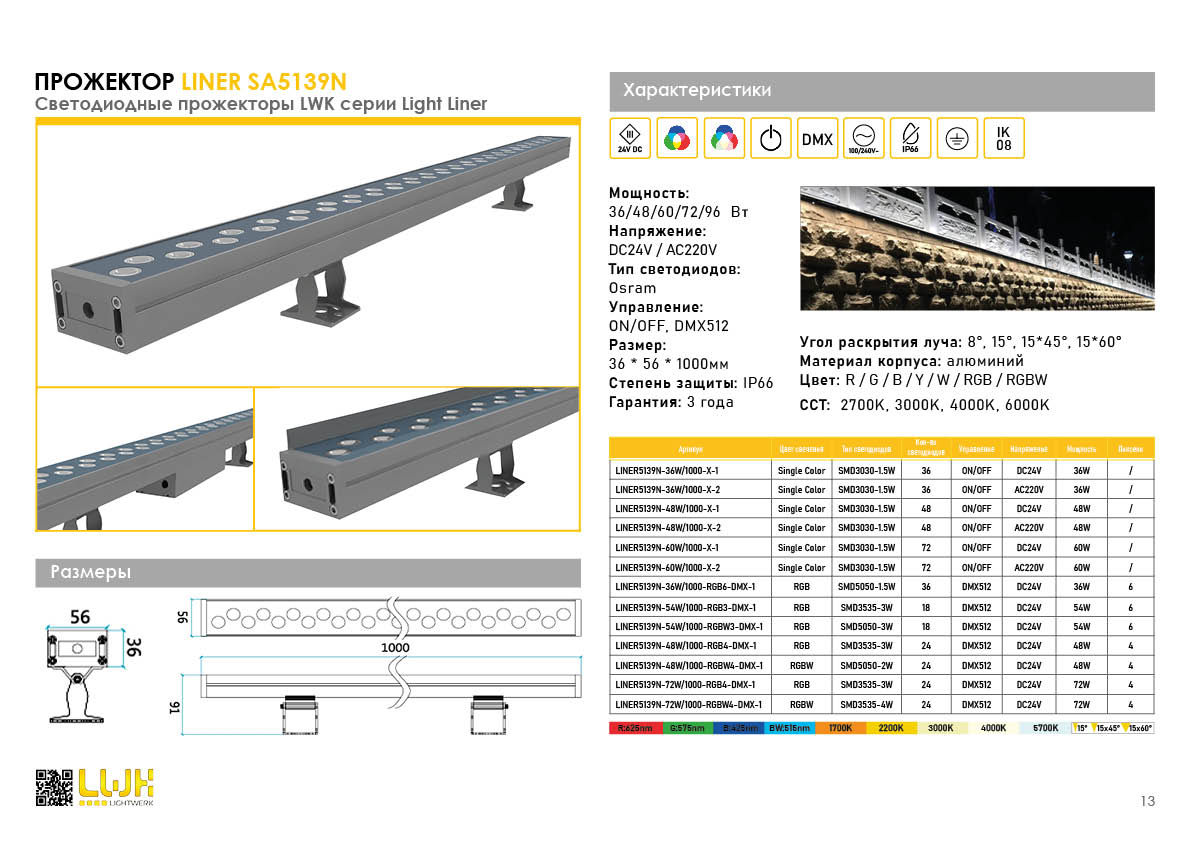Click the RGBW pastel color circles icon
The width and height of the screenshot is (1191, 842).
coord(723,138)
